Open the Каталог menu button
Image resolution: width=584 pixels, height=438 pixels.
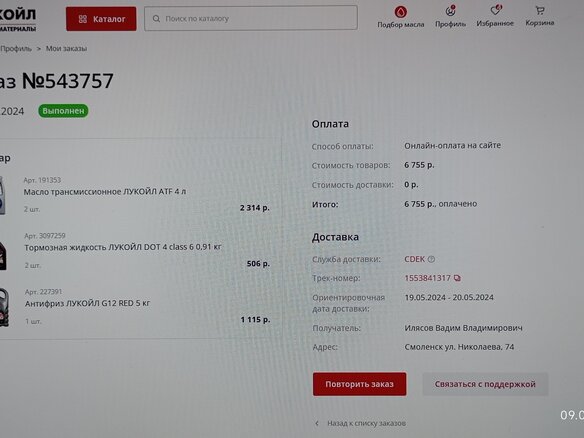pos(101,19)
